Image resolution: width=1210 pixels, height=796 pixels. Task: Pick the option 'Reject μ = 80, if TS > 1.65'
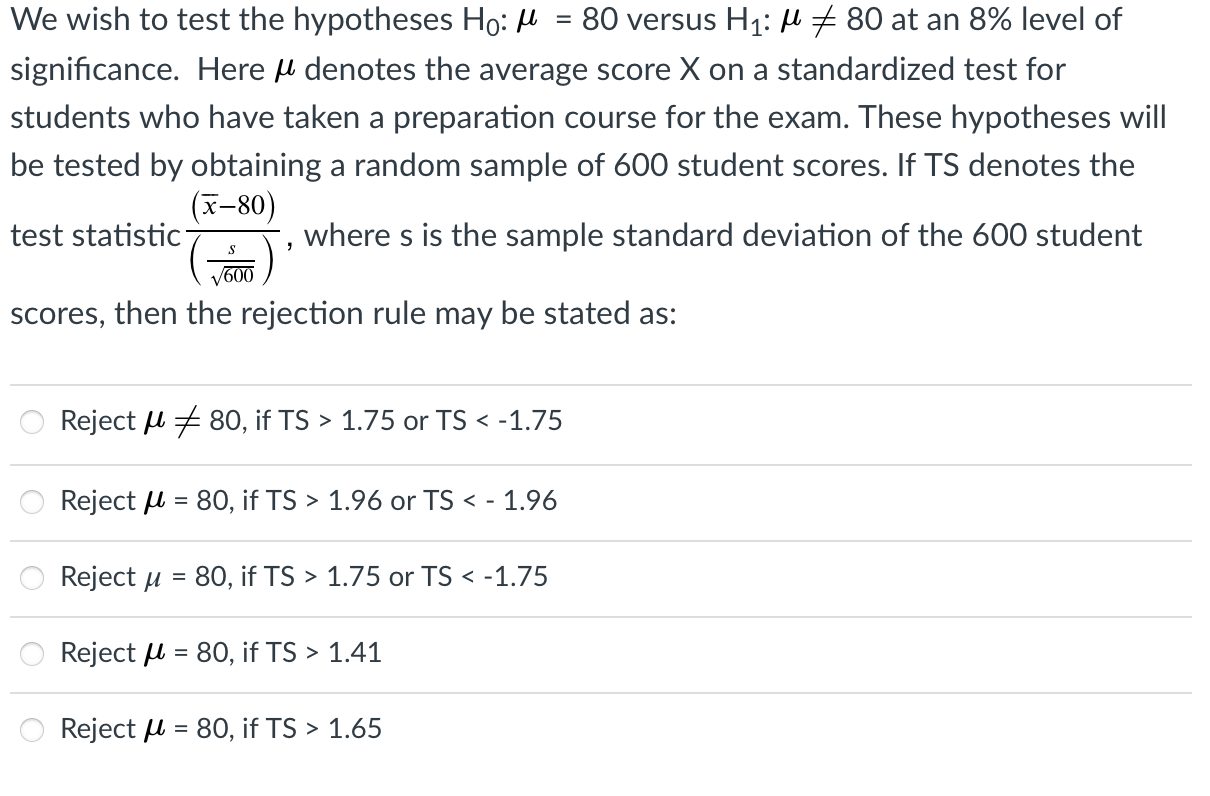[x=221, y=728]
